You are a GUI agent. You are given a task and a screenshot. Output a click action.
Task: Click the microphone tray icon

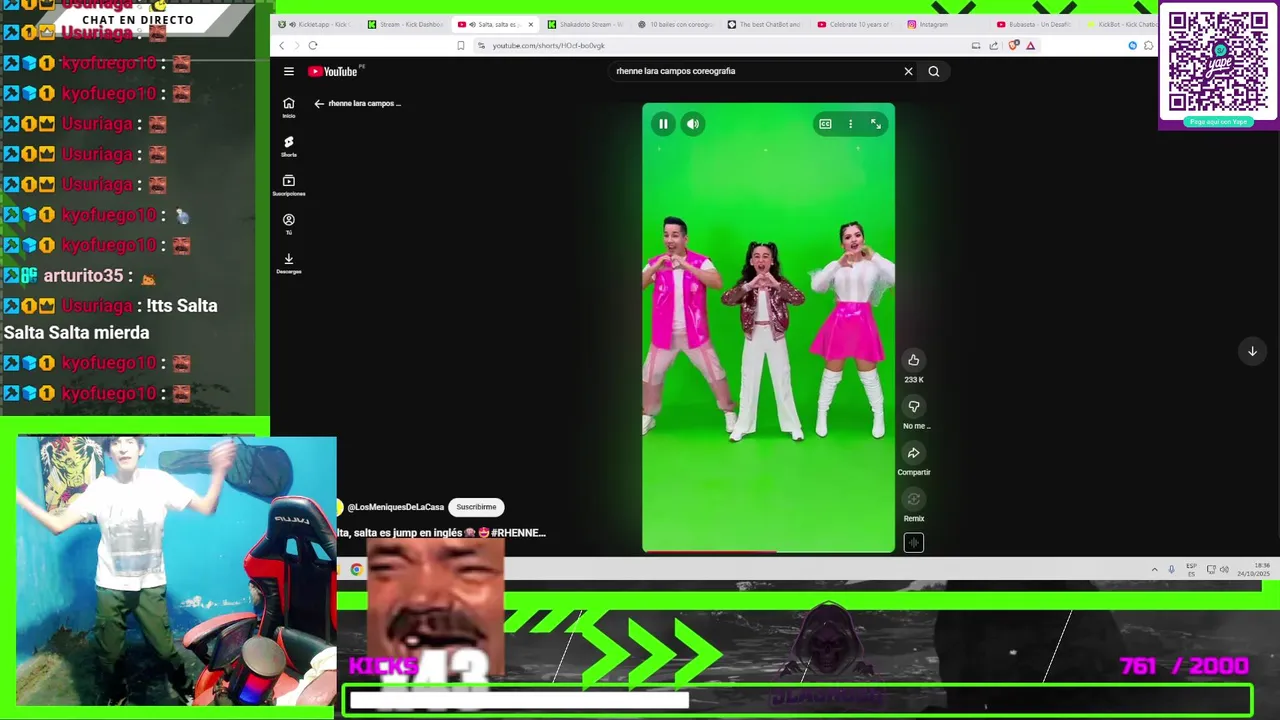[1171, 570]
